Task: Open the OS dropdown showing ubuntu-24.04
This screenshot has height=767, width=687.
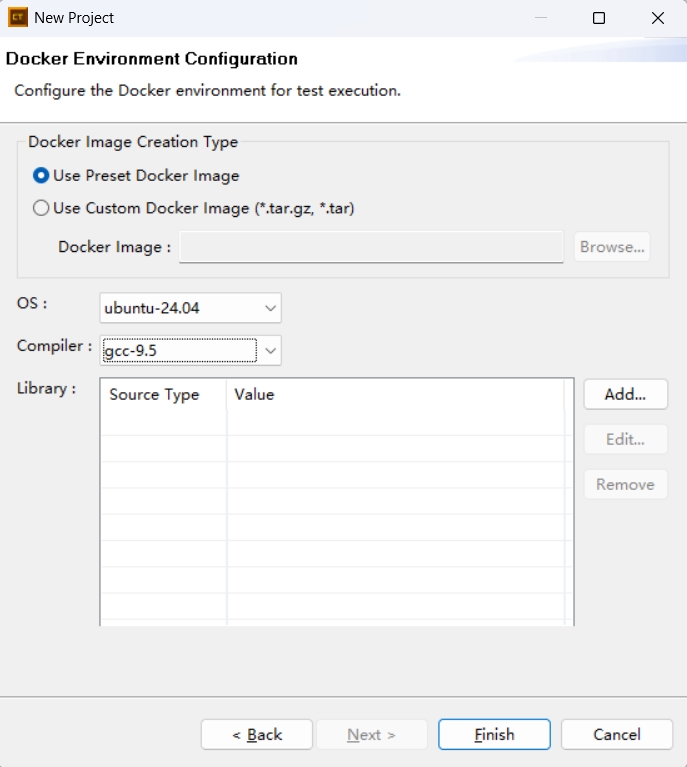Action: coord(190,308)
